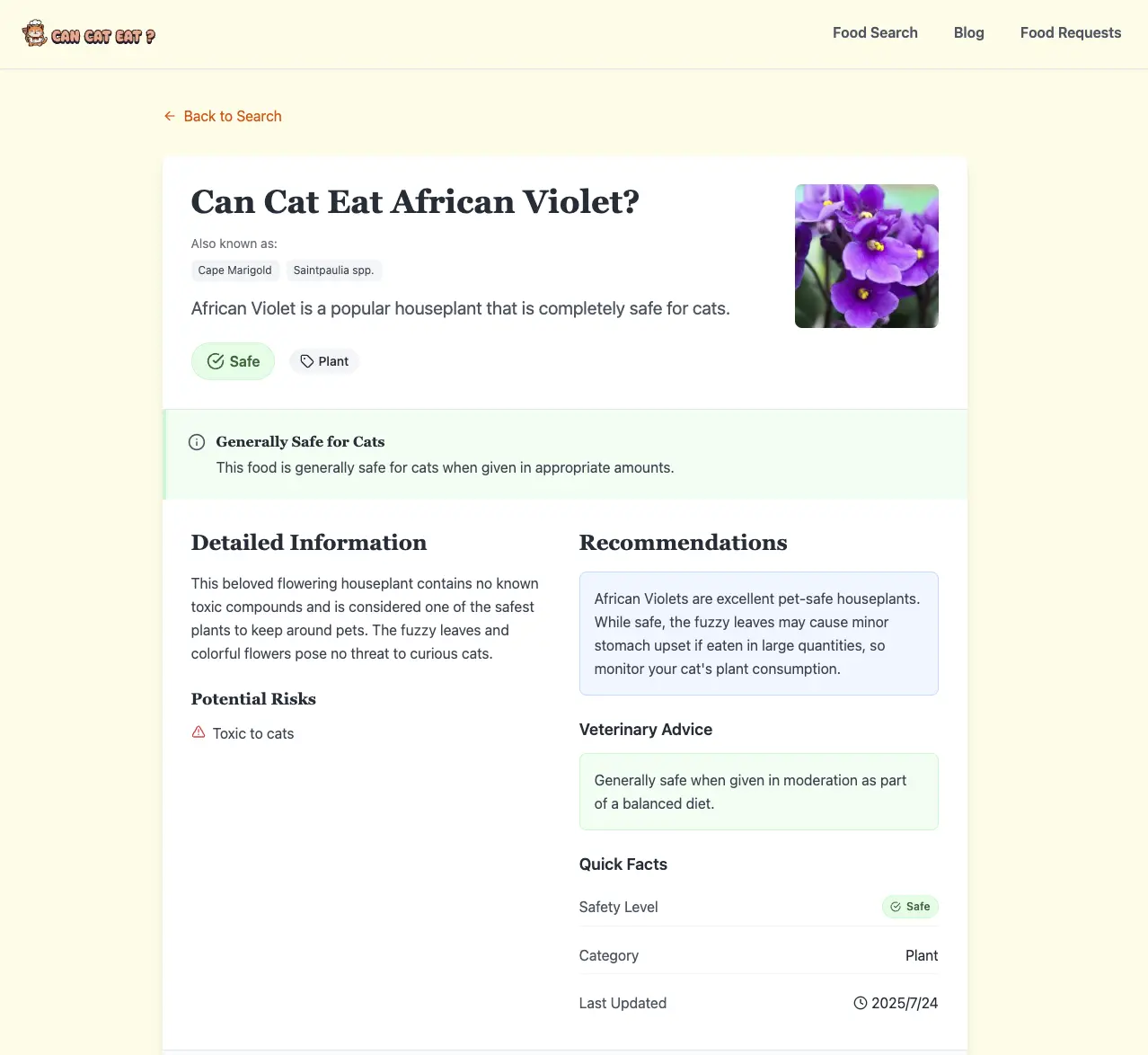Click the small Safe badge in Quick Facts
Viewport: 1148px width, 1055px height.
point(910,907)
